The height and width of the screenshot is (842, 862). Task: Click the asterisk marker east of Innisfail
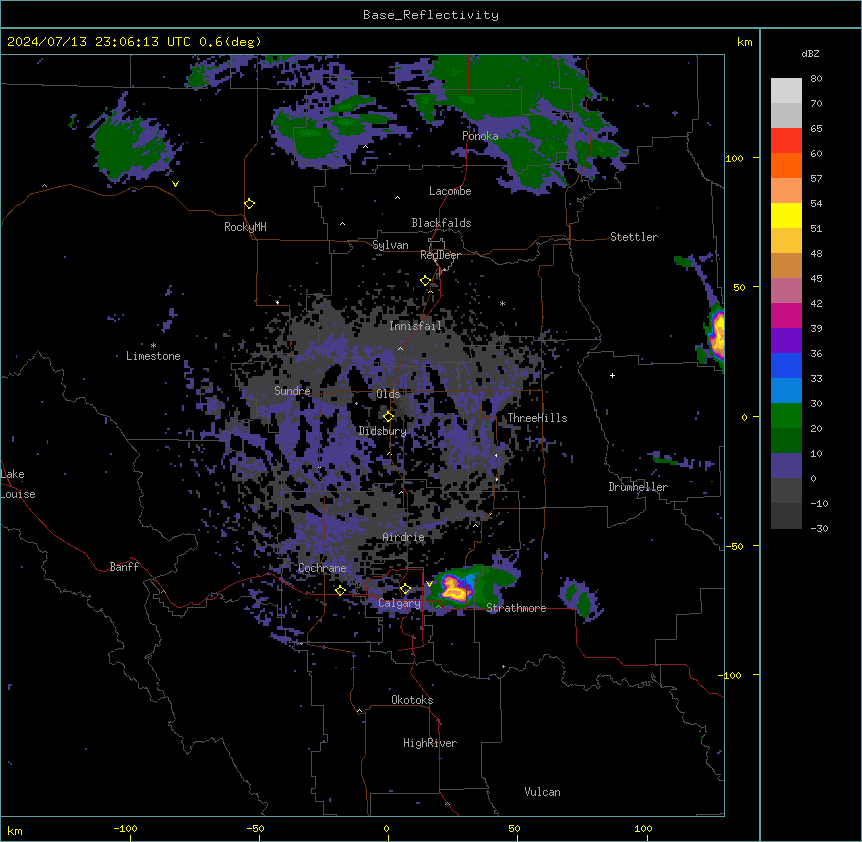point(502,303)
